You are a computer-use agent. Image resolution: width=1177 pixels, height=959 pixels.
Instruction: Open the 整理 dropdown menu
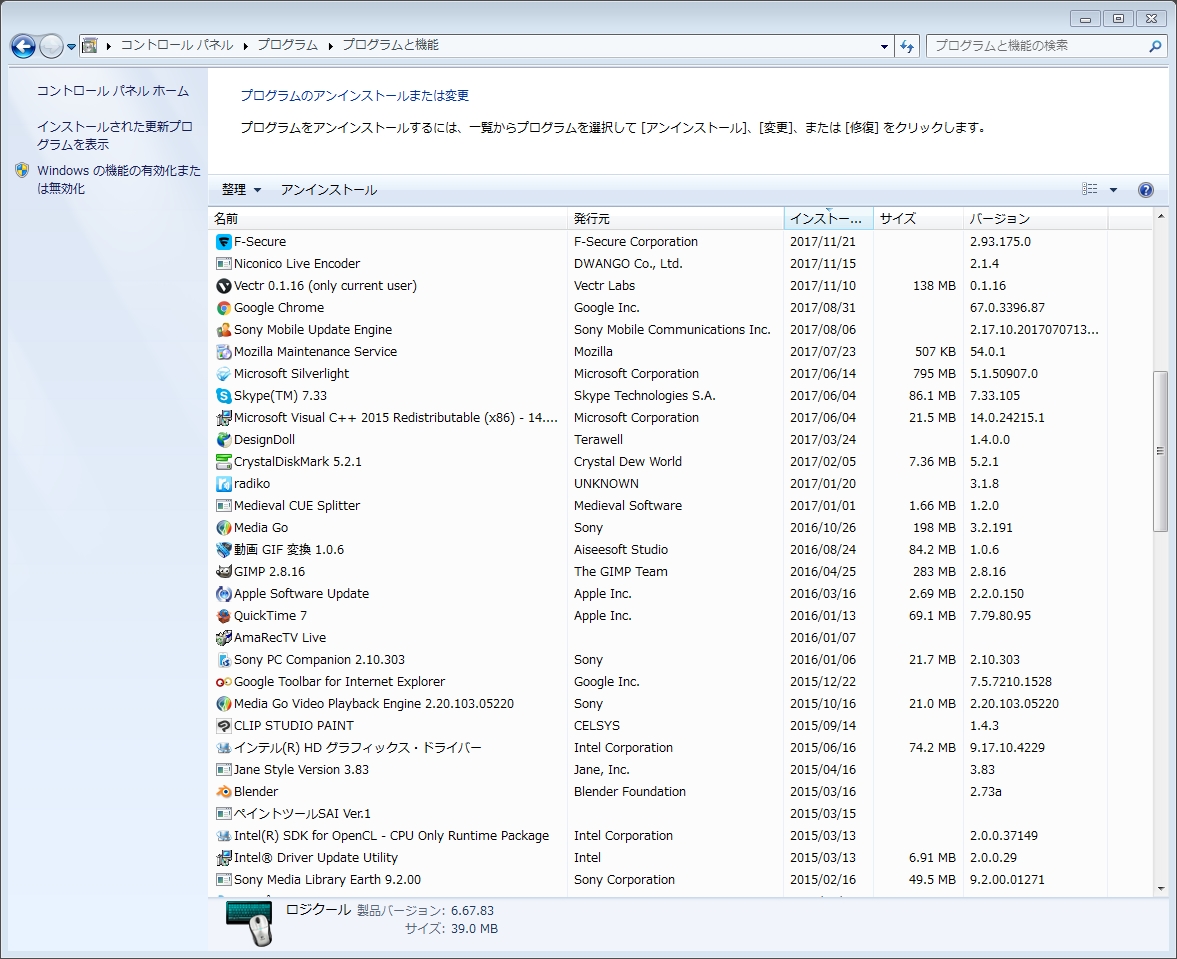pos(241,190)
